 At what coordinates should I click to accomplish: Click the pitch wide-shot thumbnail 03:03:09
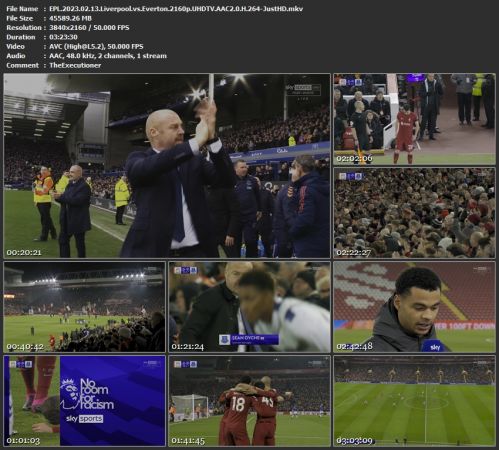[414, 401]
